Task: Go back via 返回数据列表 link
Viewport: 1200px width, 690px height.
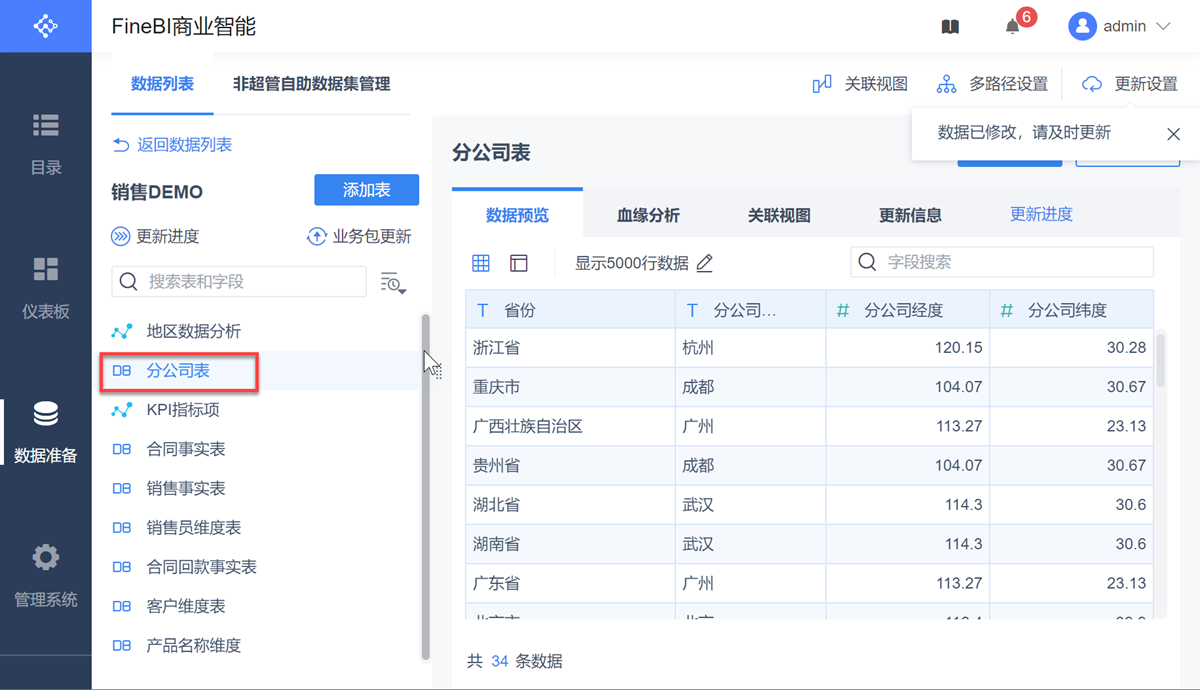Action: pyautogui.click(x=172, y=145)
